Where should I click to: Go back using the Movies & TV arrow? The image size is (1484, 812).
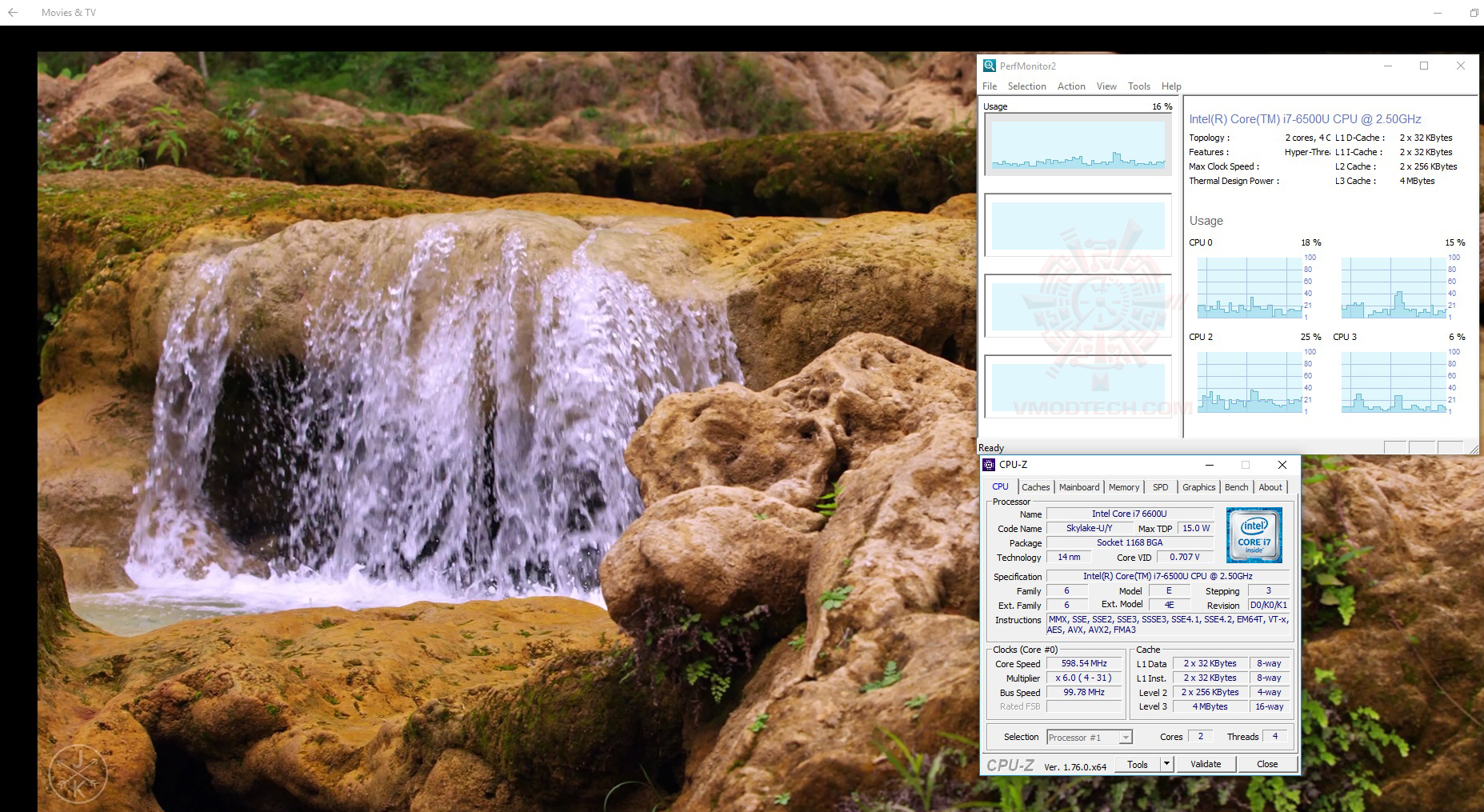13,13
